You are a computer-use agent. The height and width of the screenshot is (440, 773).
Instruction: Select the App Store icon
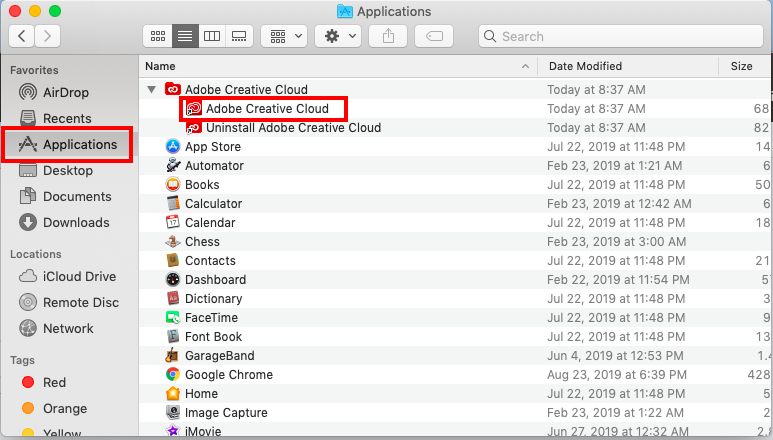(173, 146)
